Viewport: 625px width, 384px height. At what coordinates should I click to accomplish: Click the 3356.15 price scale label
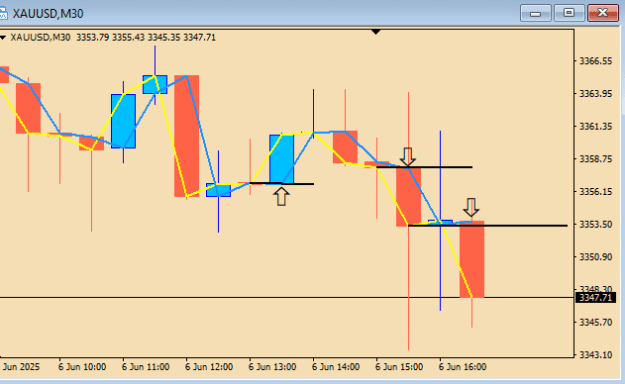595,192
